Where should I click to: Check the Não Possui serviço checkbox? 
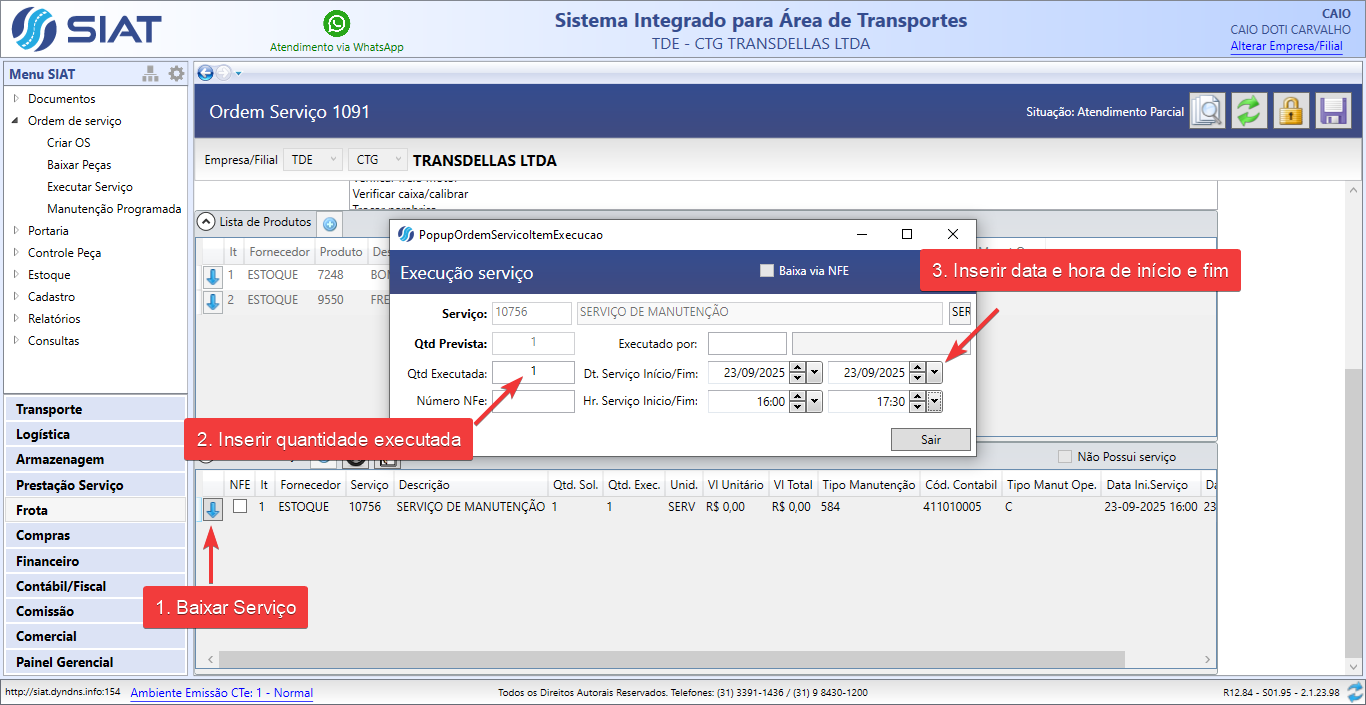pos(1065,457)
